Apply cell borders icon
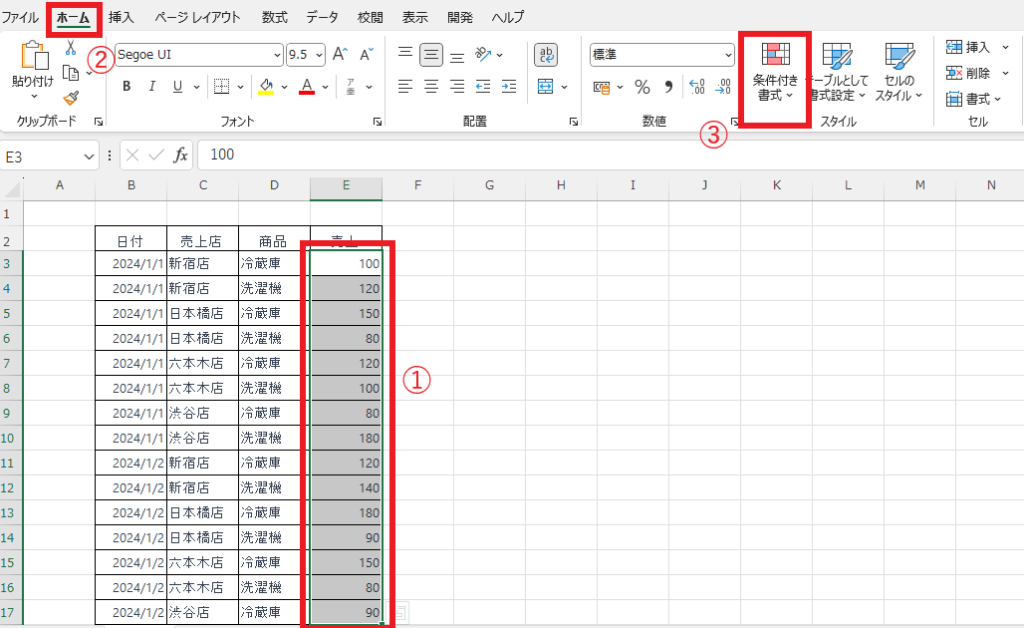Screen dimensions: 1024x628 221,86
